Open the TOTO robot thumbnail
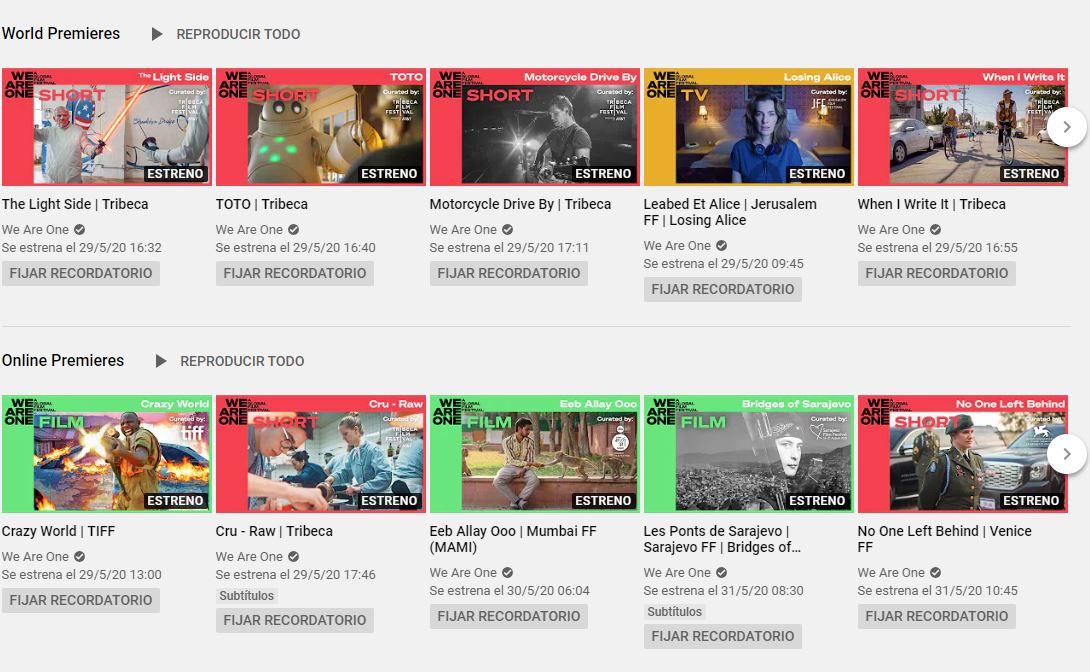The image size is (1090, 672). [x=320, y=126]
